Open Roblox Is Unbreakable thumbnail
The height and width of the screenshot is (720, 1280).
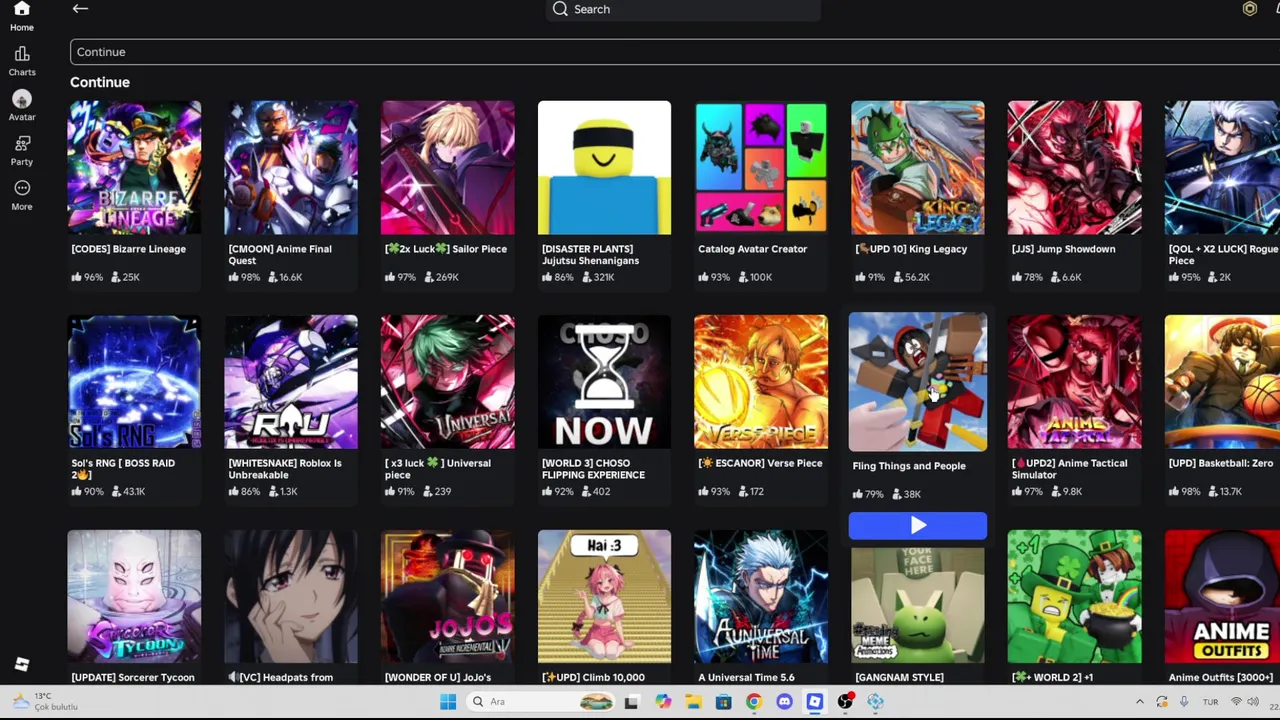tap(291, 382)
